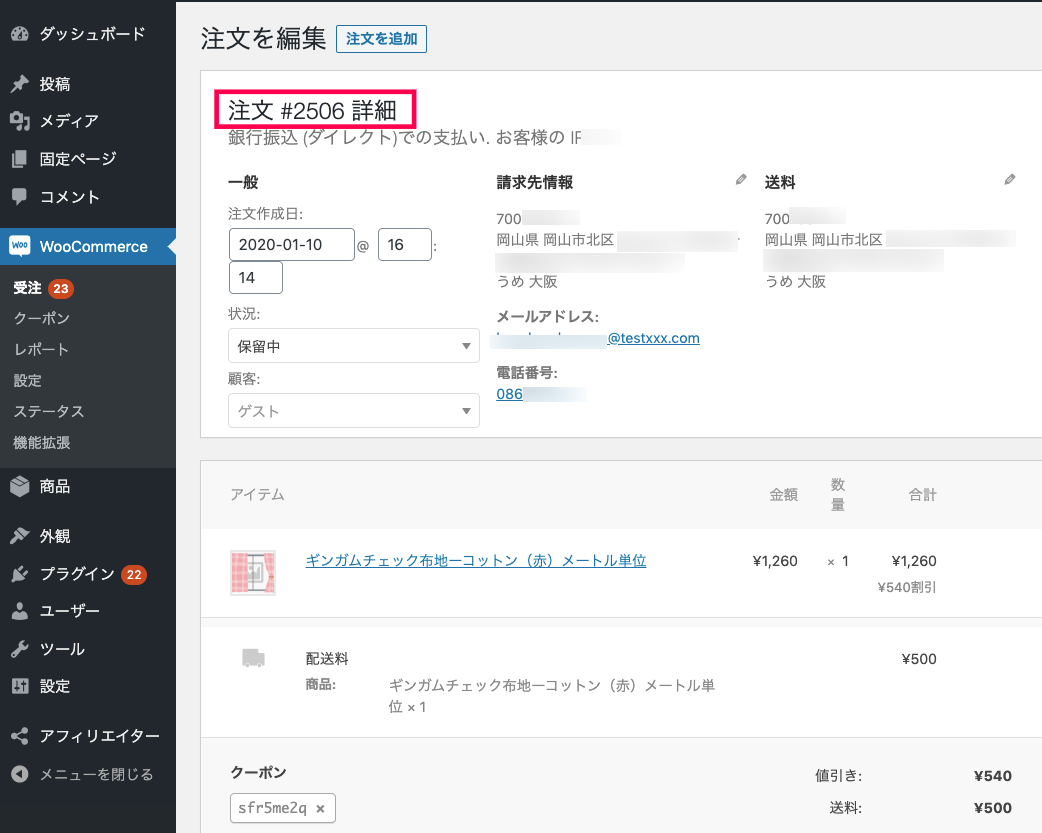Click the 合計 column header
This screenshot has height=833, width=1042.
pyautogui.click(x=922, y=495)
